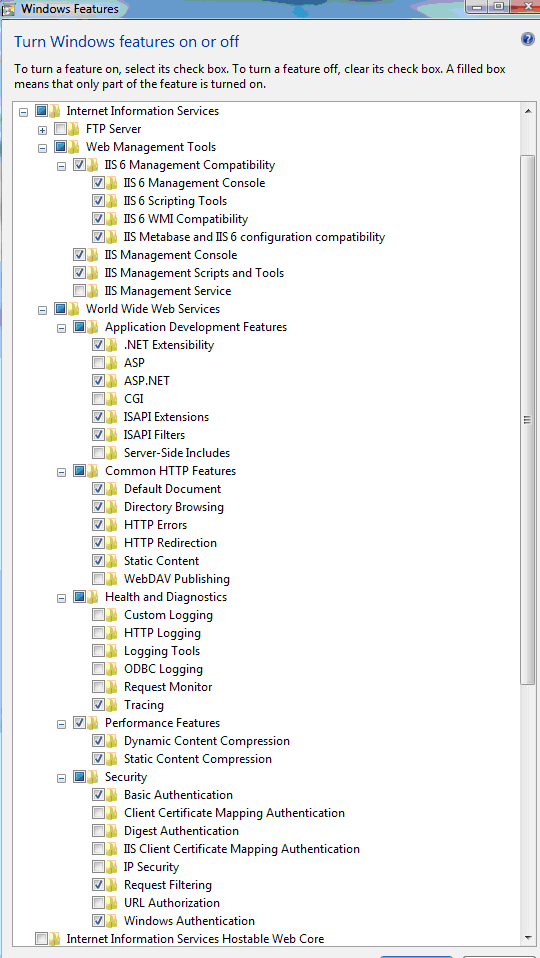Viewport: 540px width, 958px height.
Task: Expand the FTP Server node
Action: coord(42,130)
